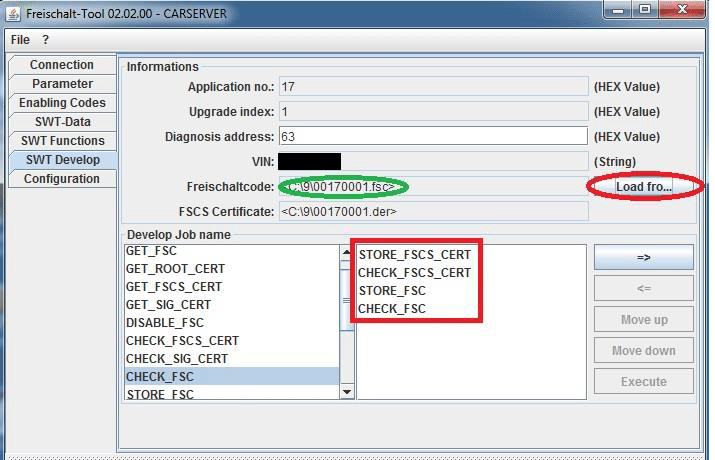Viewport: 715px width, 460px height.
Task: Open the File menu
Action: click(20, 40)
